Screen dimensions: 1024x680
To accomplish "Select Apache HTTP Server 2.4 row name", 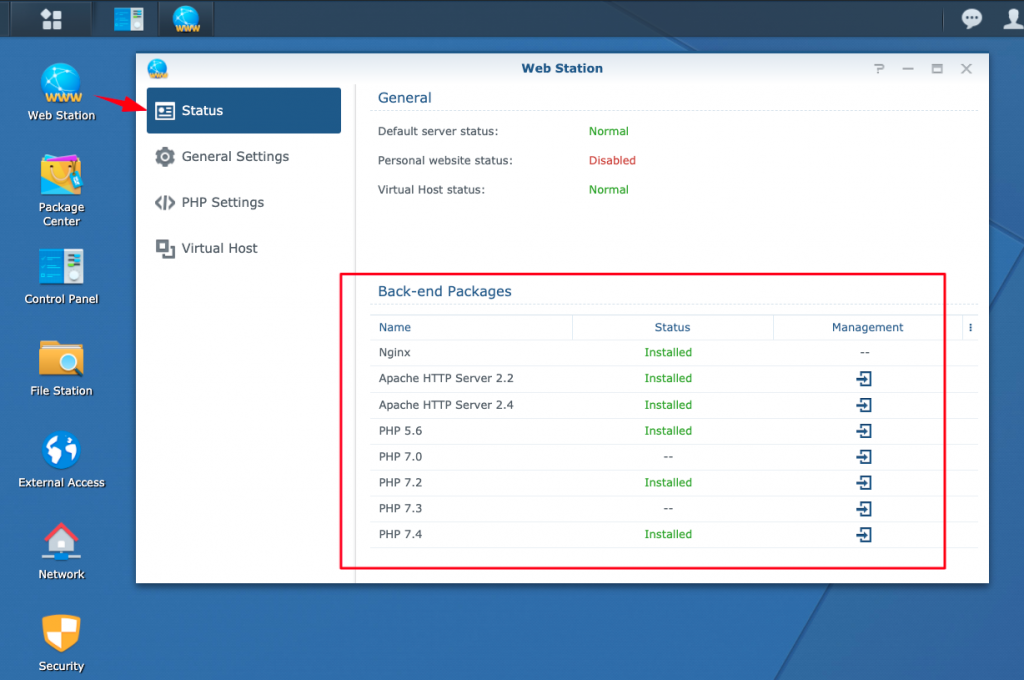I will pos(446,405).
